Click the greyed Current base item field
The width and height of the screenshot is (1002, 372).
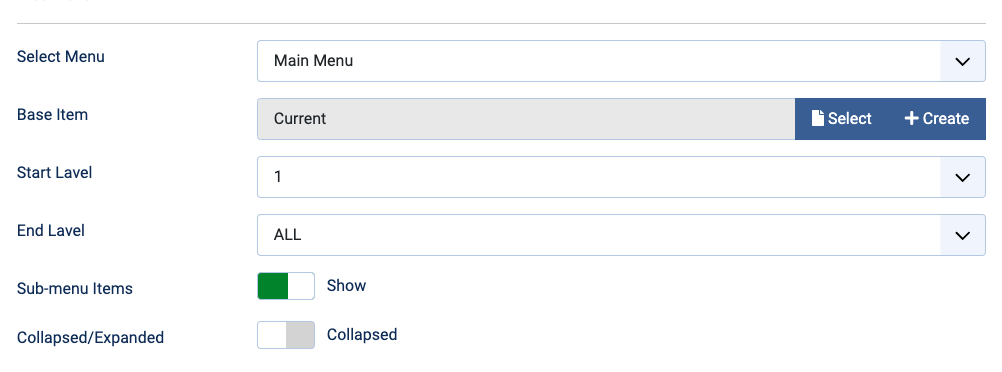(x=527, y=119)
